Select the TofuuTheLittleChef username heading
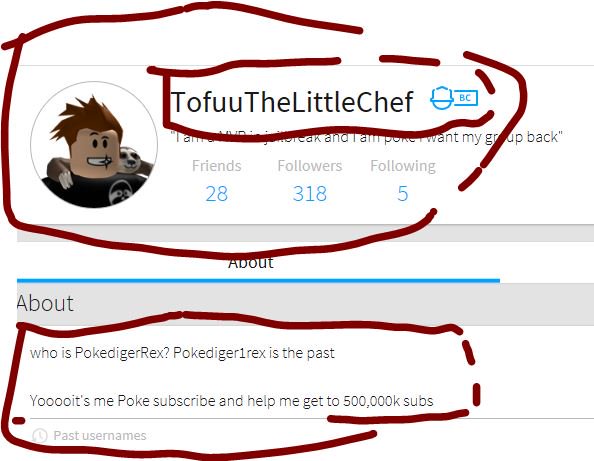 (292, 102)
